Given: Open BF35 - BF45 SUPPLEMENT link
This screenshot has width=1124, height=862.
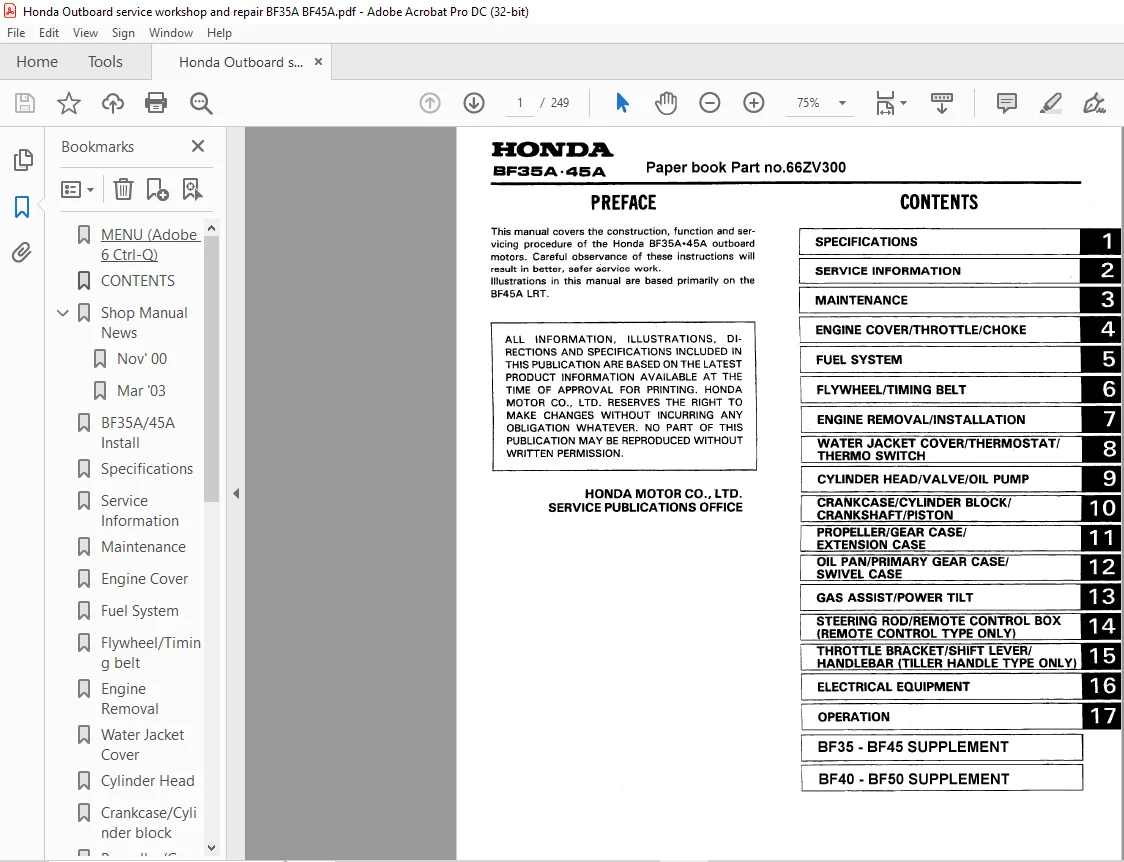Looking at the screenshot, I should point(941,747).
